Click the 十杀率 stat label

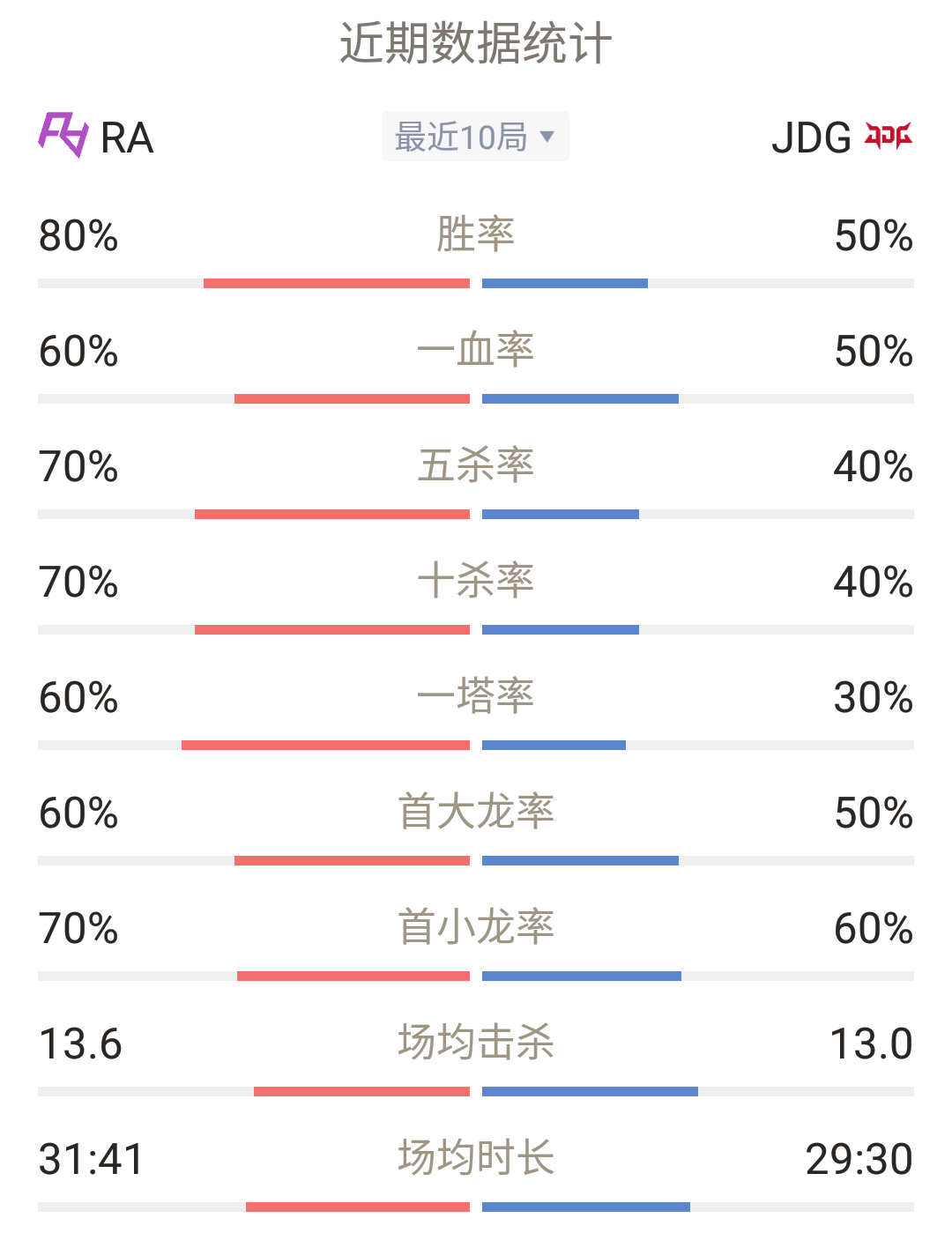(x=476, y=581)
